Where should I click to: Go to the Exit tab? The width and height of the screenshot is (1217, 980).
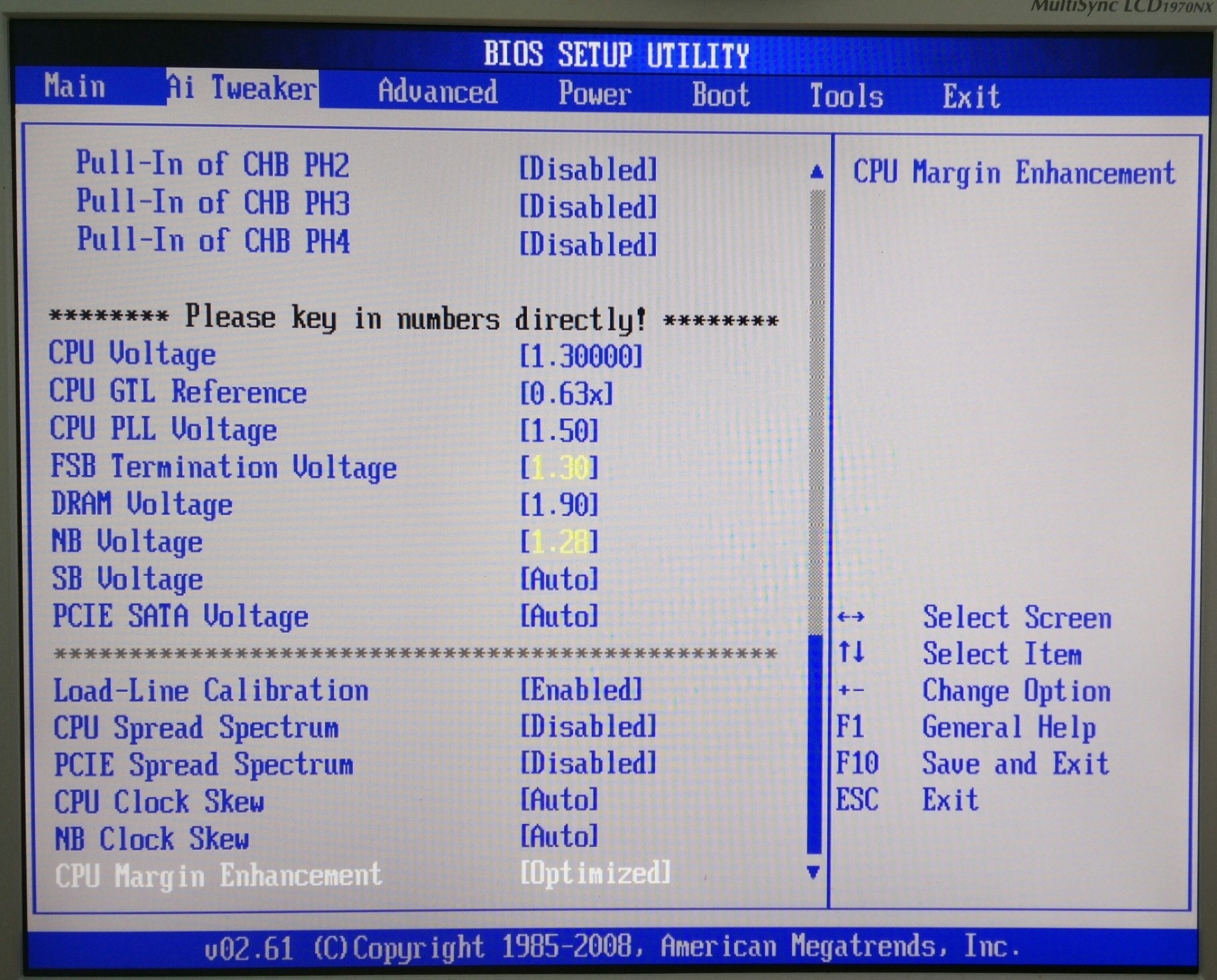click(x=971, y=96)
